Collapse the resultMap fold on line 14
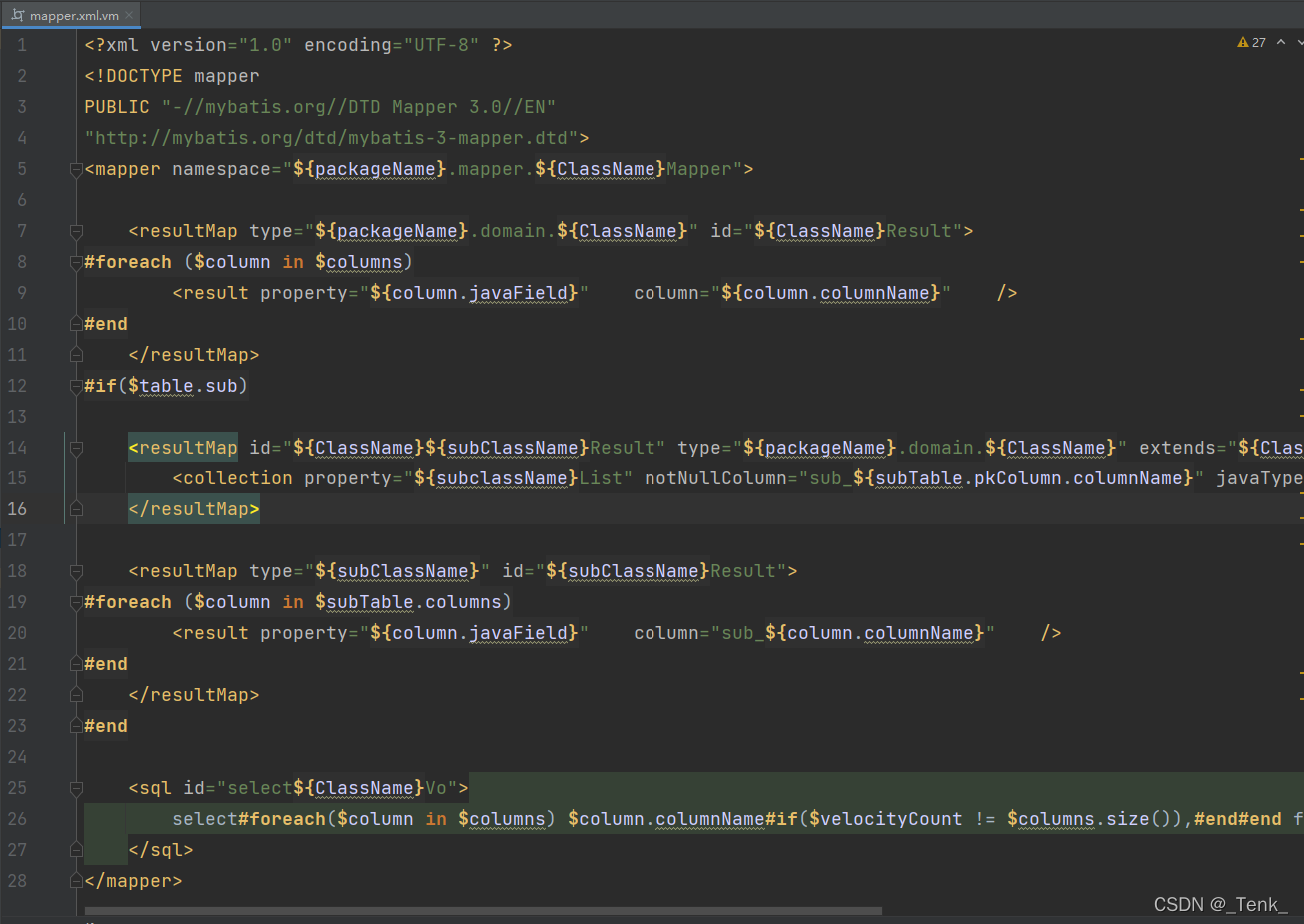Screen dimensions: 1304x924 tap(76, 448)
